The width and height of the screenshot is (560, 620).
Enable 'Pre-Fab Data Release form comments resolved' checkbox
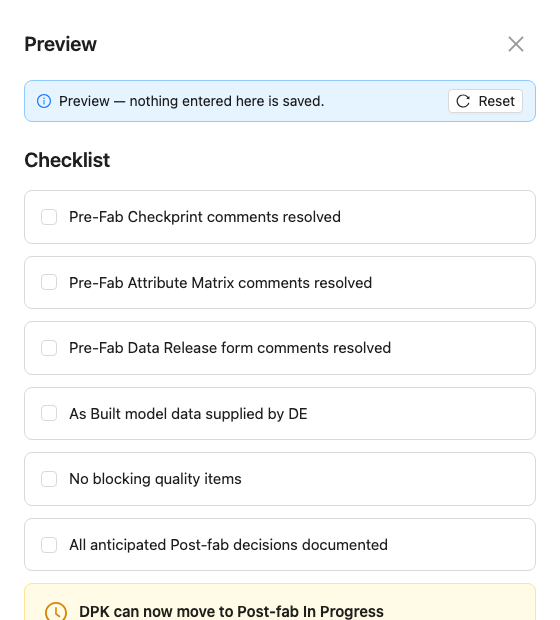click(49, 348)
